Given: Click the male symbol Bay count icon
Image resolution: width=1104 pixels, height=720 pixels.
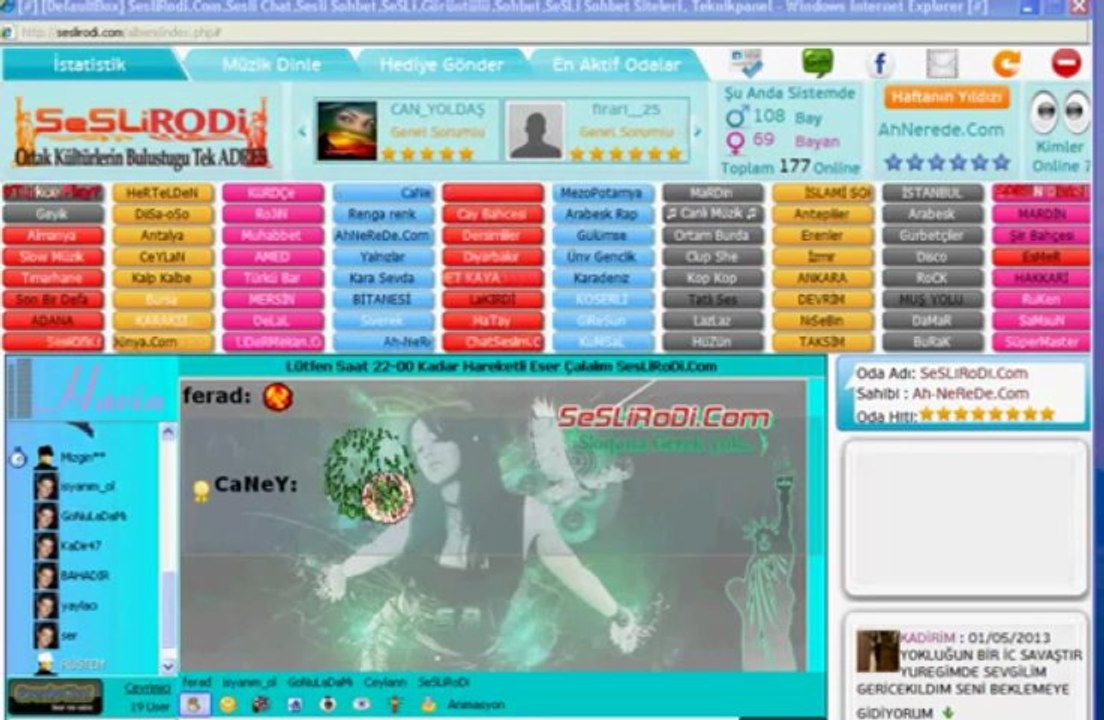Looking at the screenshot, I should click(736, 117).
